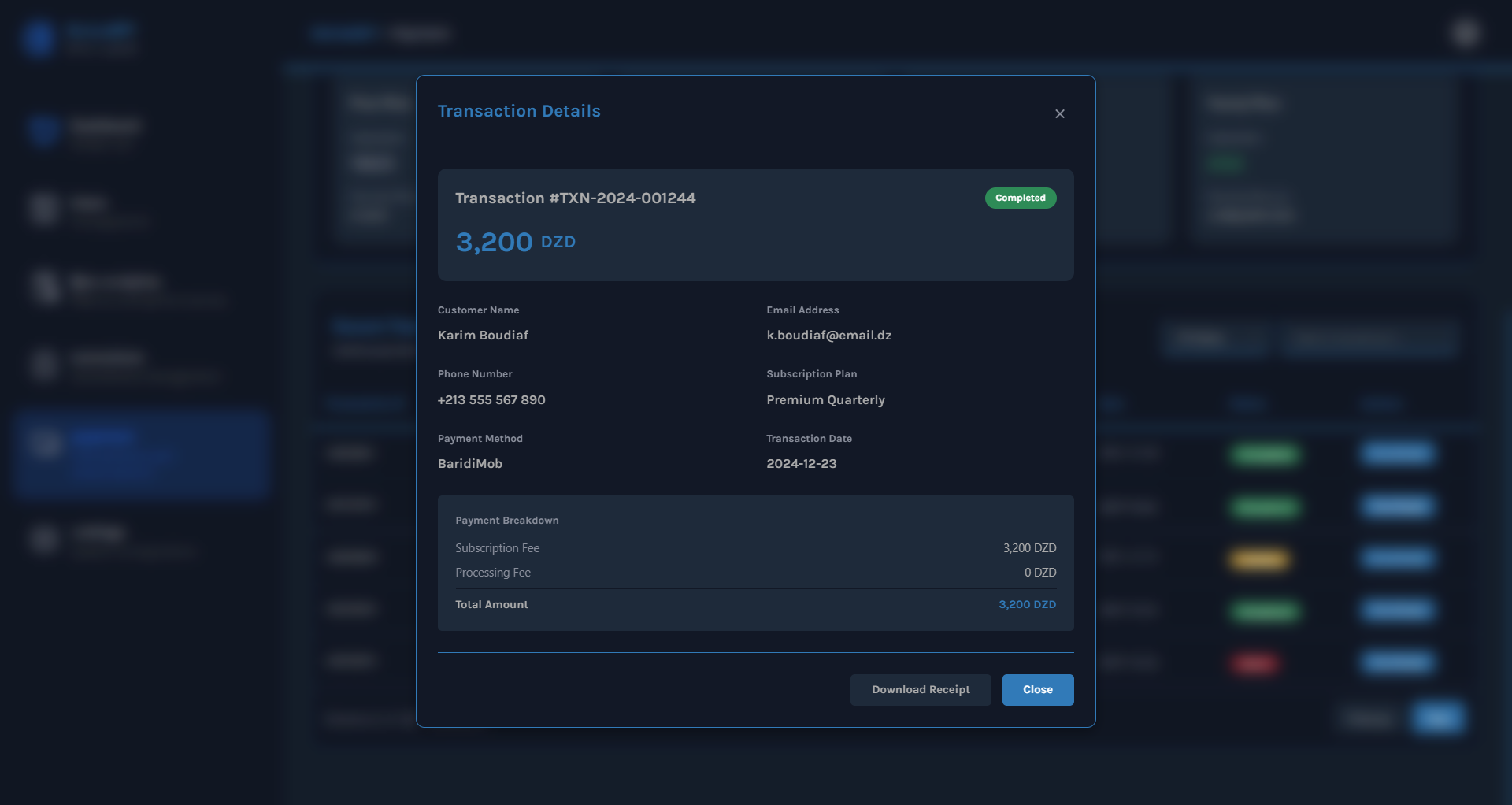Select phone number +213 555 567 890
This screenshot has width=1512, height=805.
point(491,400)
